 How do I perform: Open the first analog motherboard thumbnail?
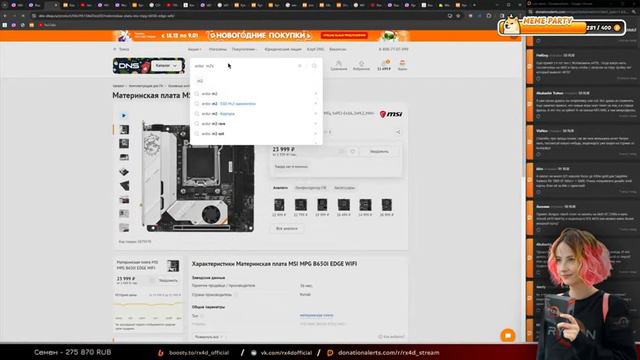click(279, 204)
